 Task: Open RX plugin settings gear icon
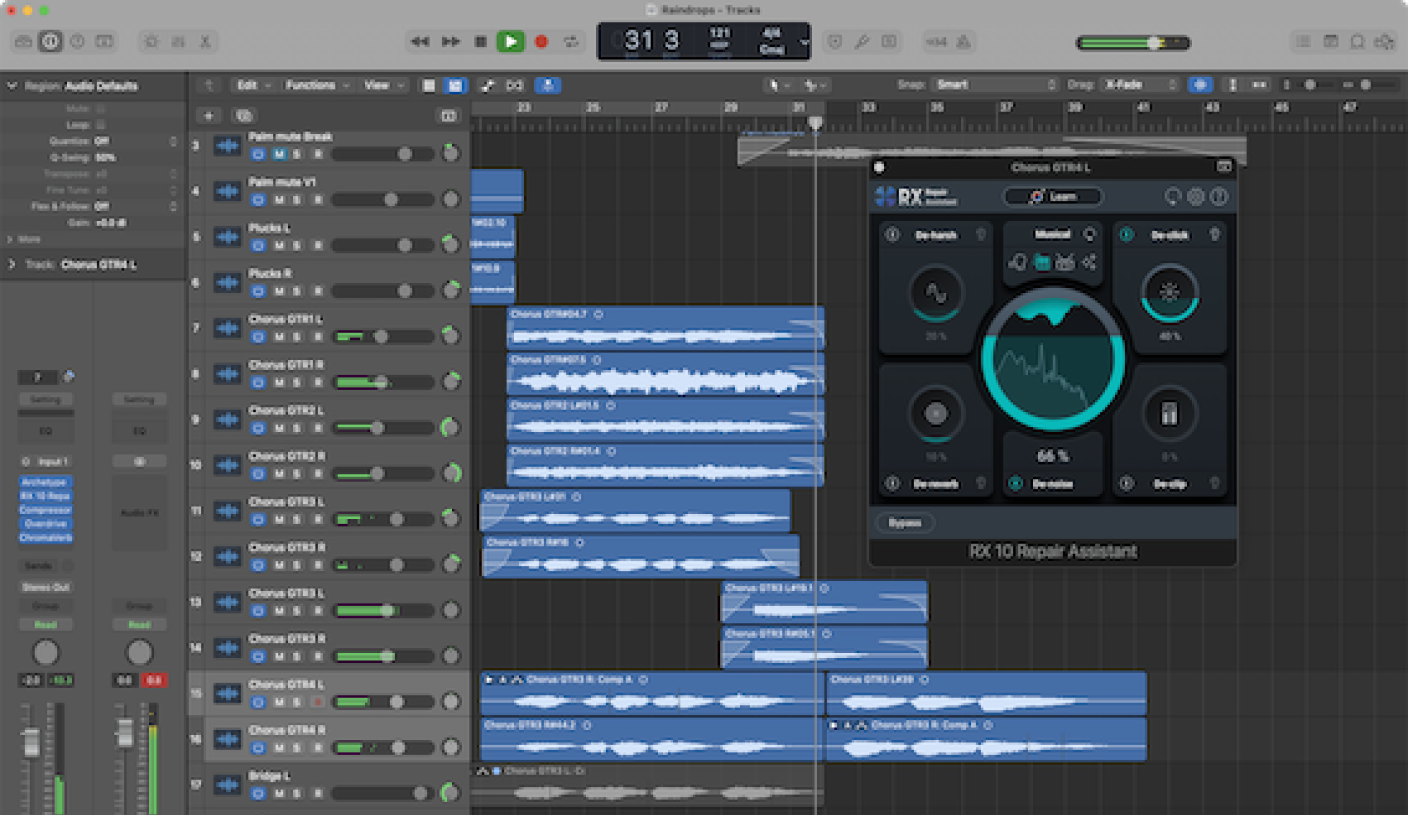pos(1196,197)
